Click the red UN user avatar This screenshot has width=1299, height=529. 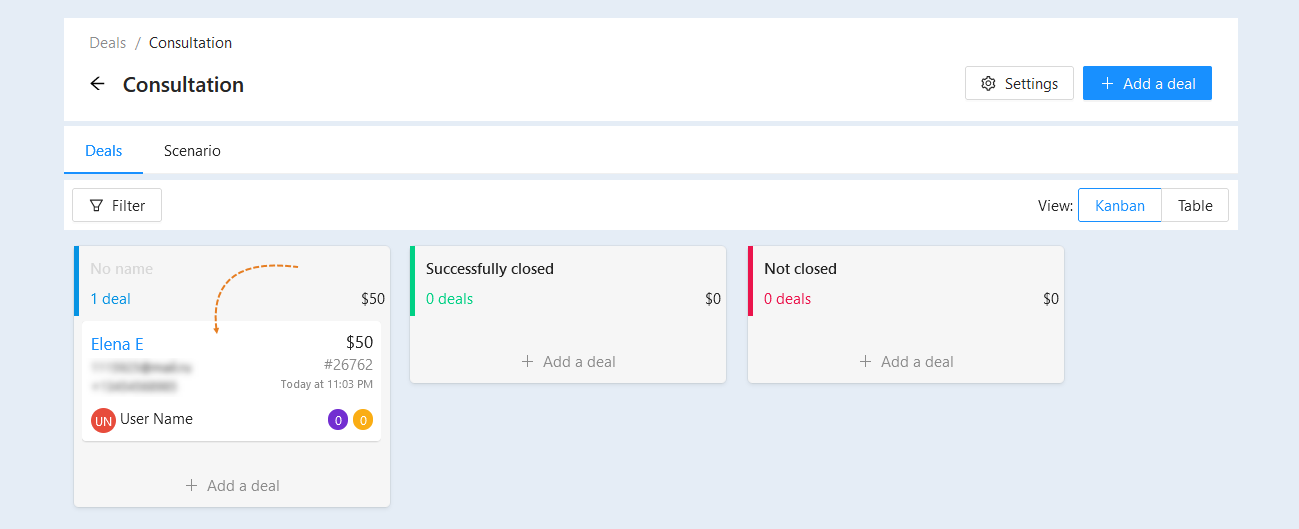[x=103, y=420]
